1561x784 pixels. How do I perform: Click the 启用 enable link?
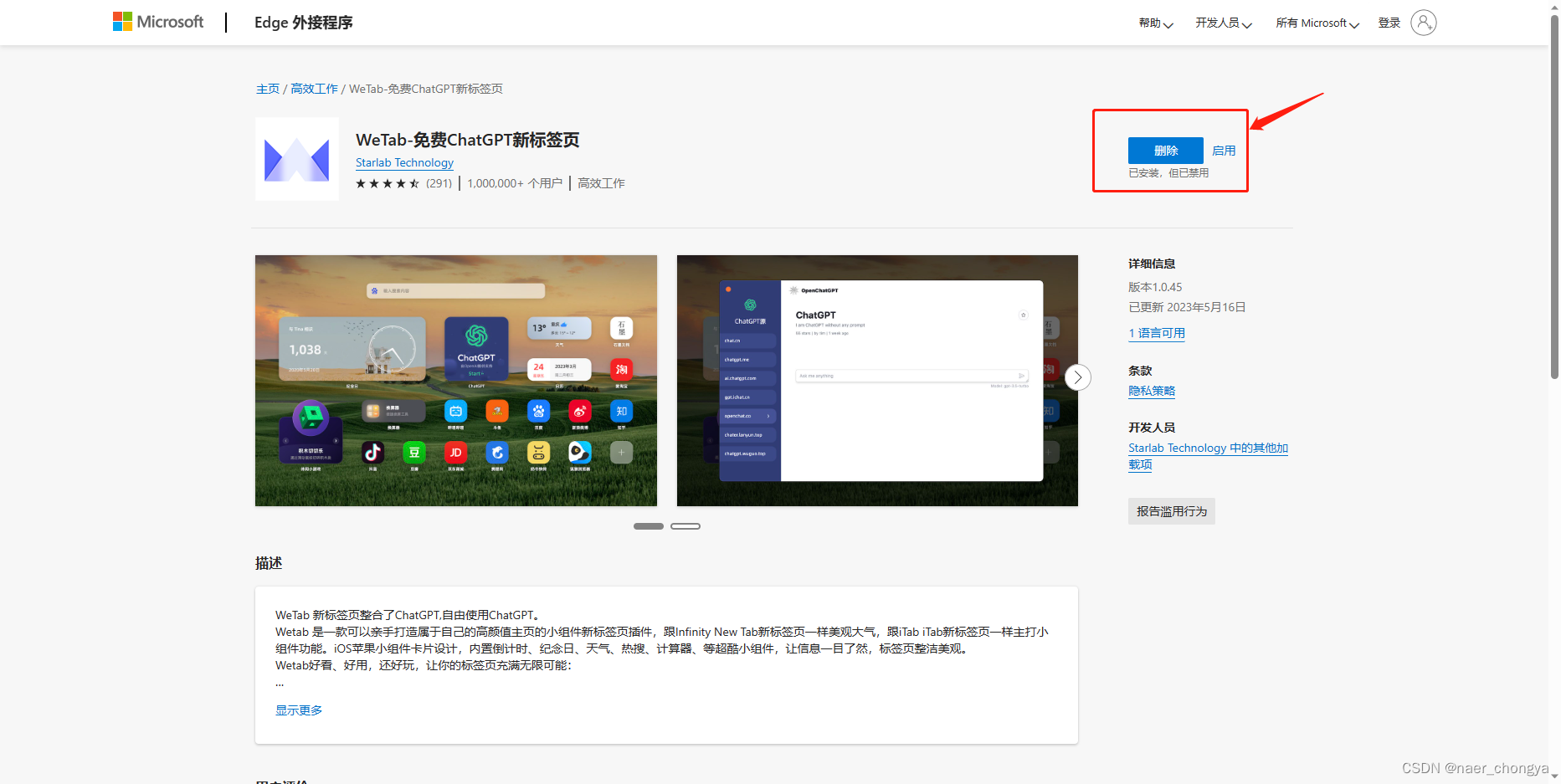pyautogui.click(x=1224, y=151)
